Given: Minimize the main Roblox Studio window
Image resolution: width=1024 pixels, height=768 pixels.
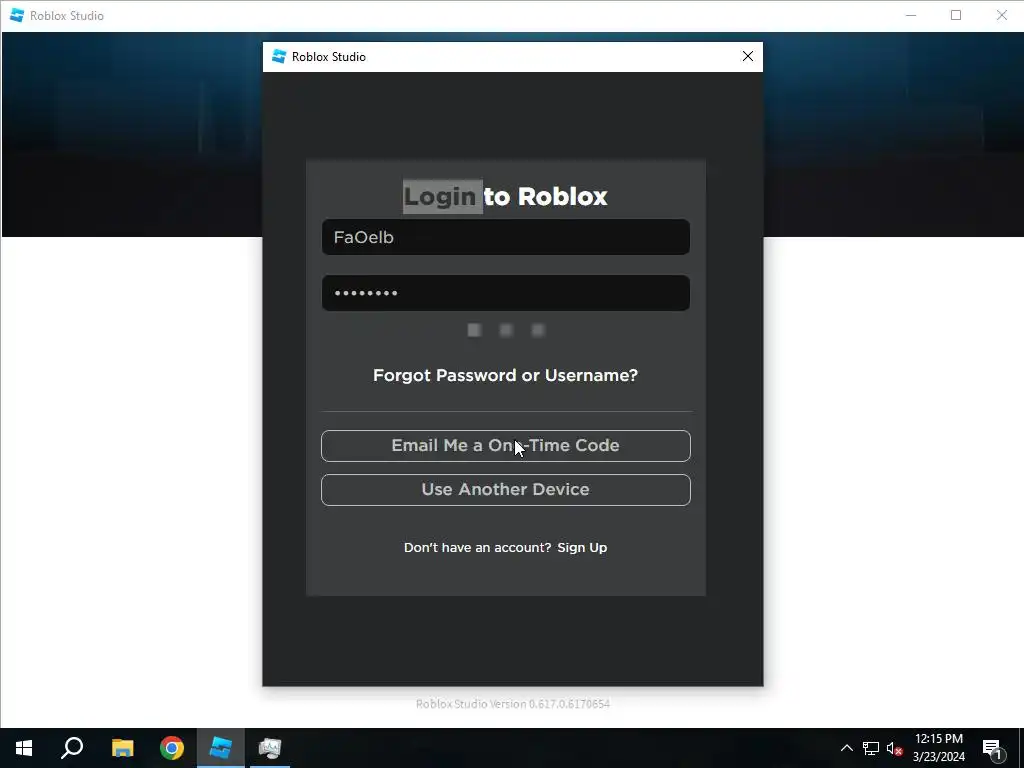Looking at the screenshot, I should (x=911, y=15).
